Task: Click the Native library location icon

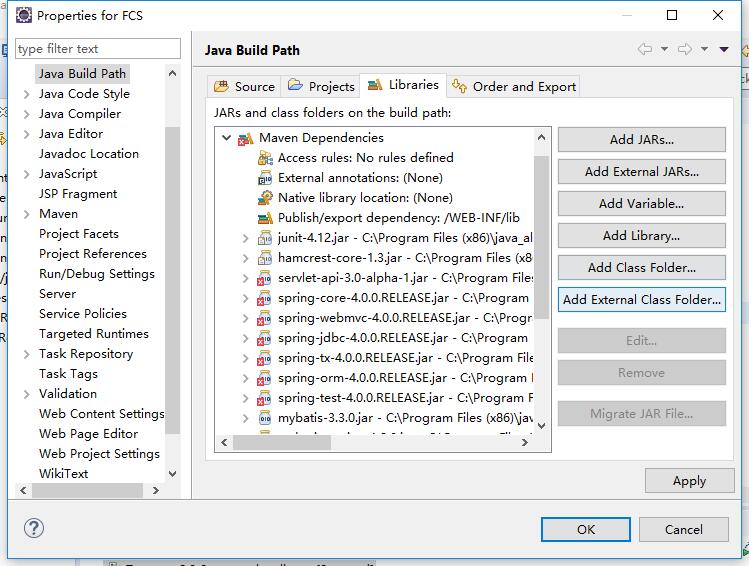Action: [265, 198]
